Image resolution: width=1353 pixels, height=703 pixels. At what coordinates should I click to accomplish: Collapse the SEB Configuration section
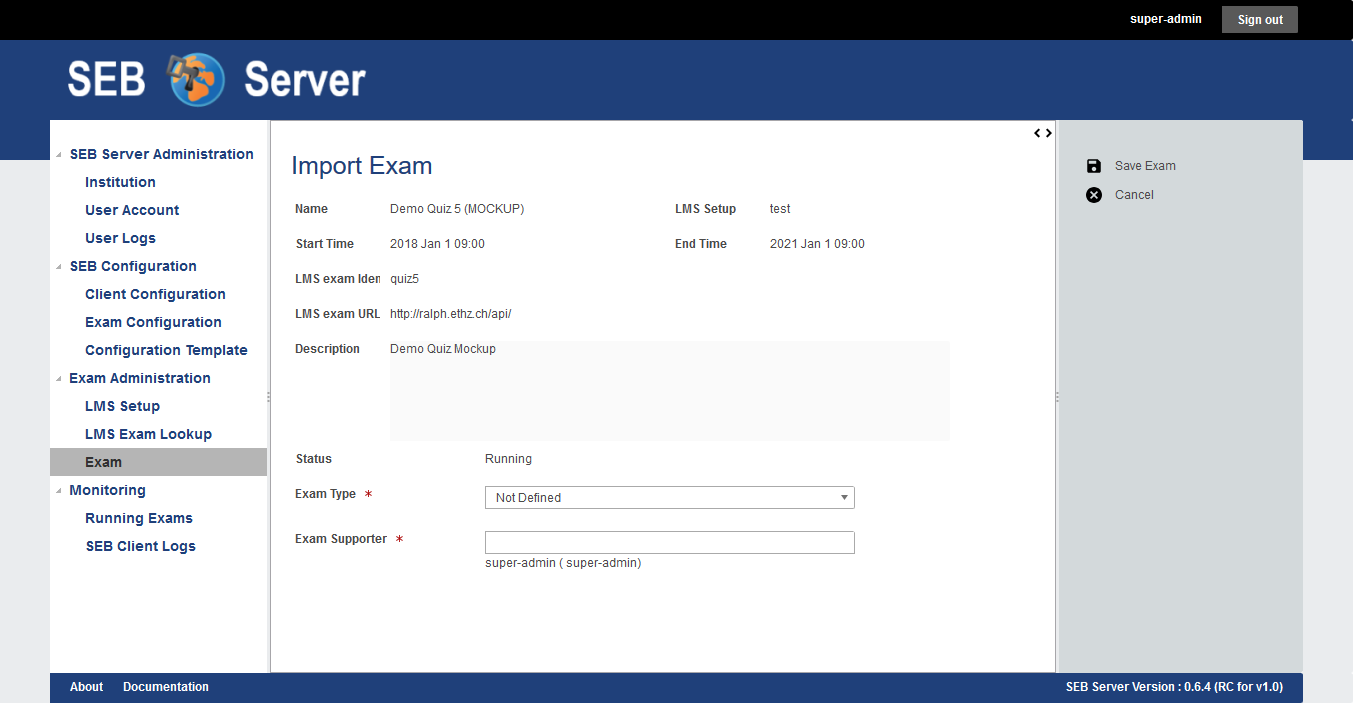pos(58,267)
